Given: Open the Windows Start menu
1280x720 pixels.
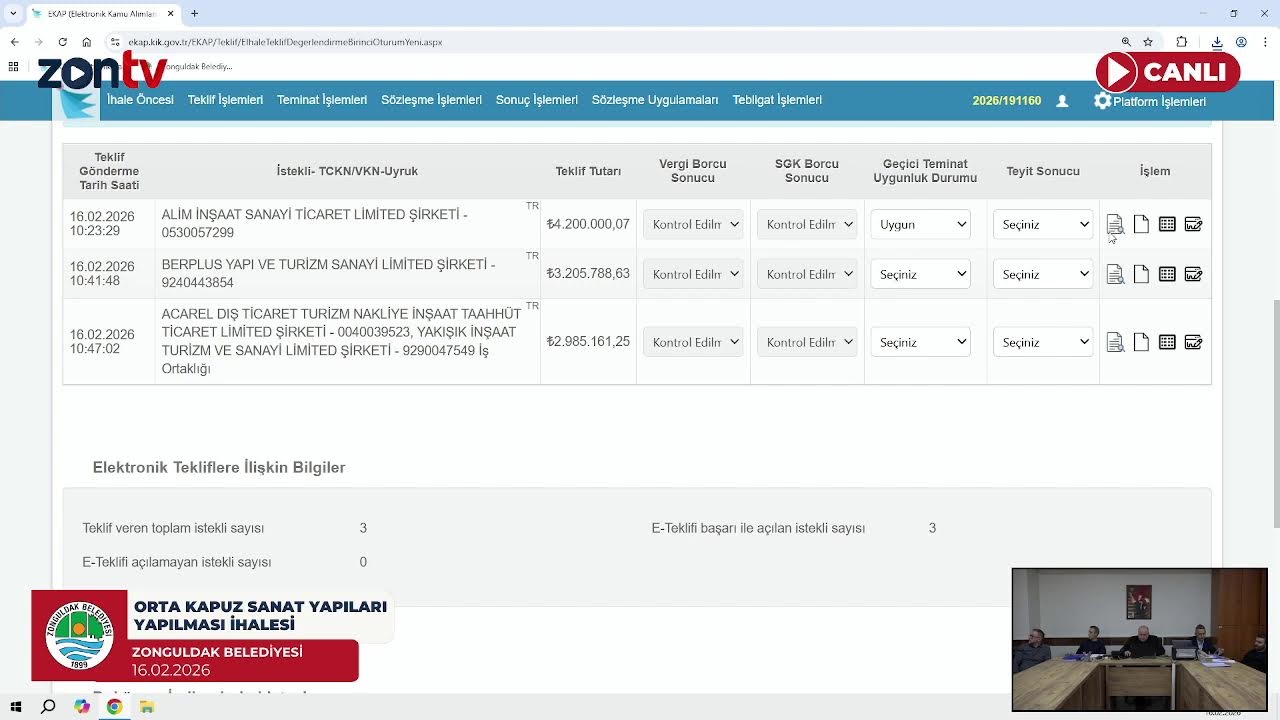Looking at the screenshot, I should pos(15,707).
